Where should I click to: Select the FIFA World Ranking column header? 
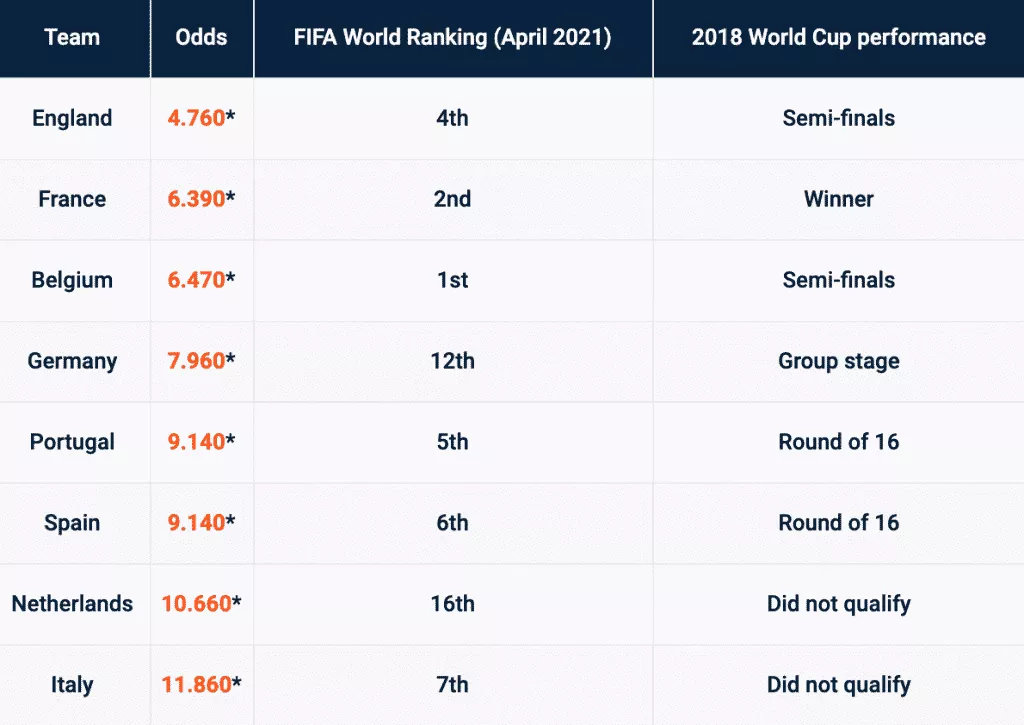click(x=452, y=38)
